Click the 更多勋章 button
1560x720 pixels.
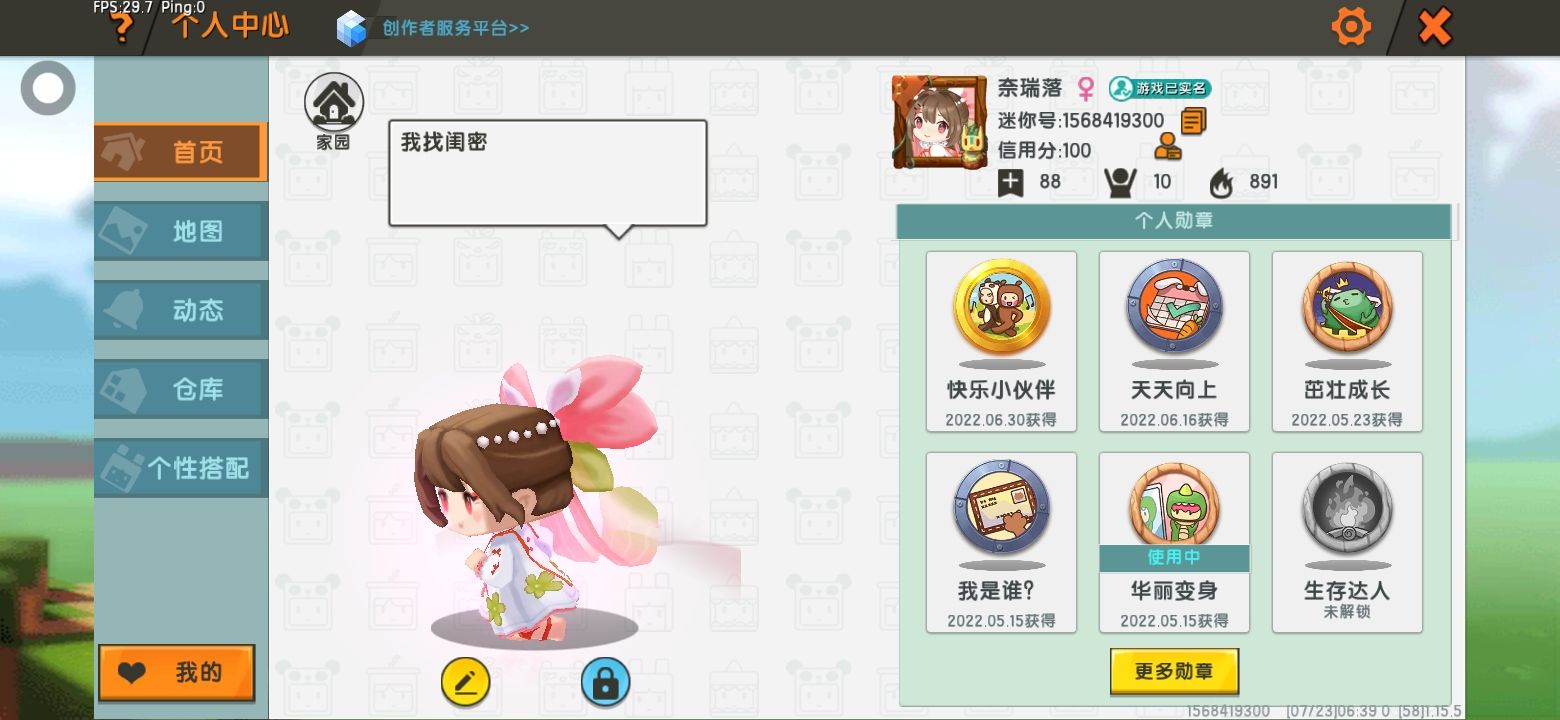1174,671
